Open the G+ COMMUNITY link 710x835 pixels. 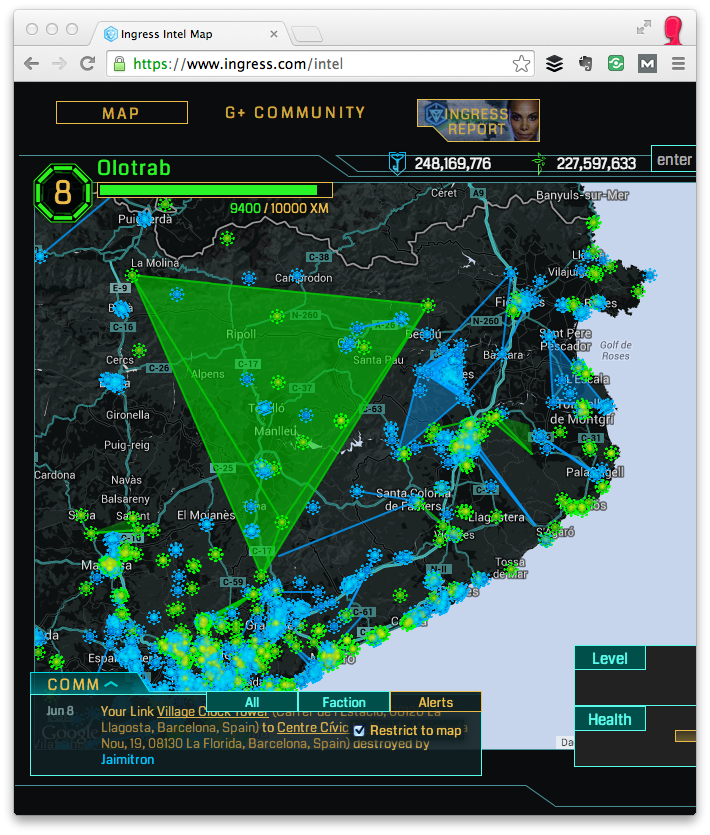pyautogui.click(x=295, y=113)
